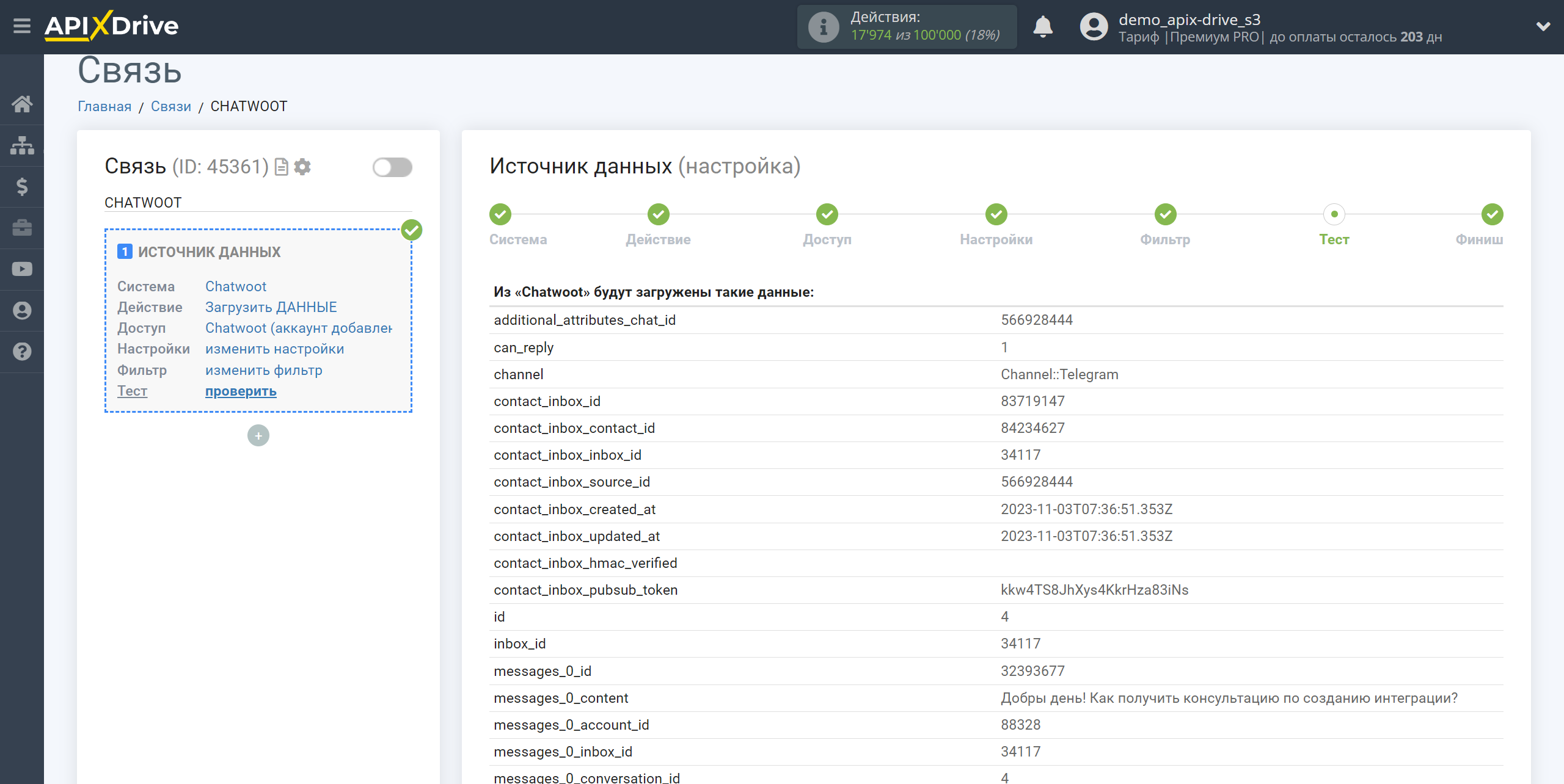Click the plus button to add block
1564x784 pixels.
(x=258, y=435)
